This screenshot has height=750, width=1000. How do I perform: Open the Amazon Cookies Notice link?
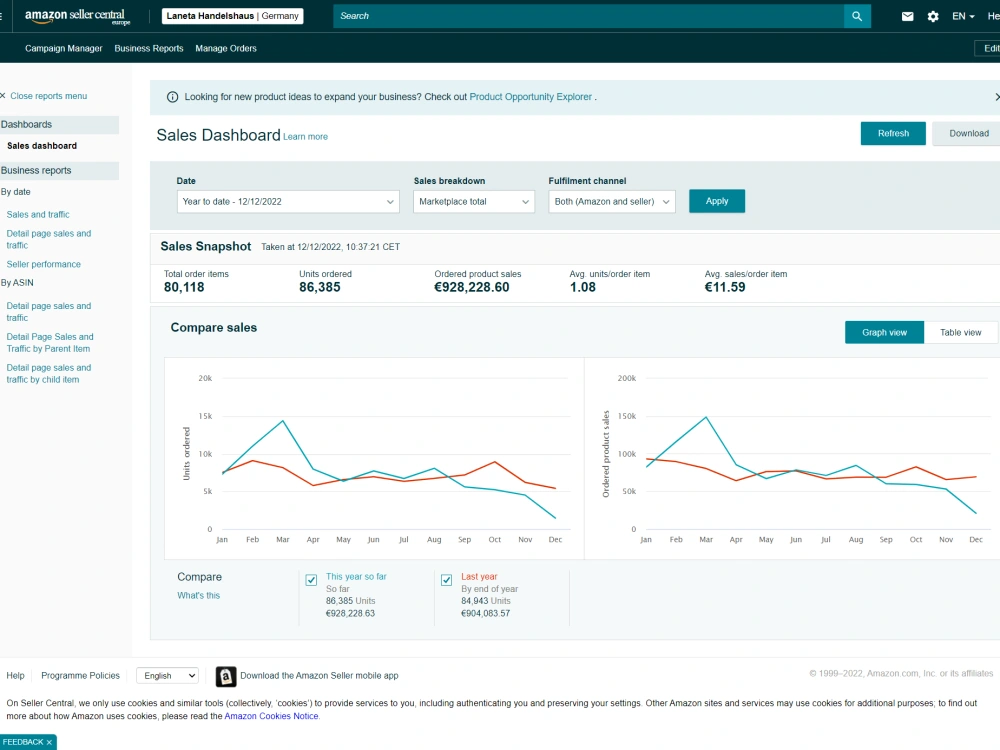[x=271, y=716]
